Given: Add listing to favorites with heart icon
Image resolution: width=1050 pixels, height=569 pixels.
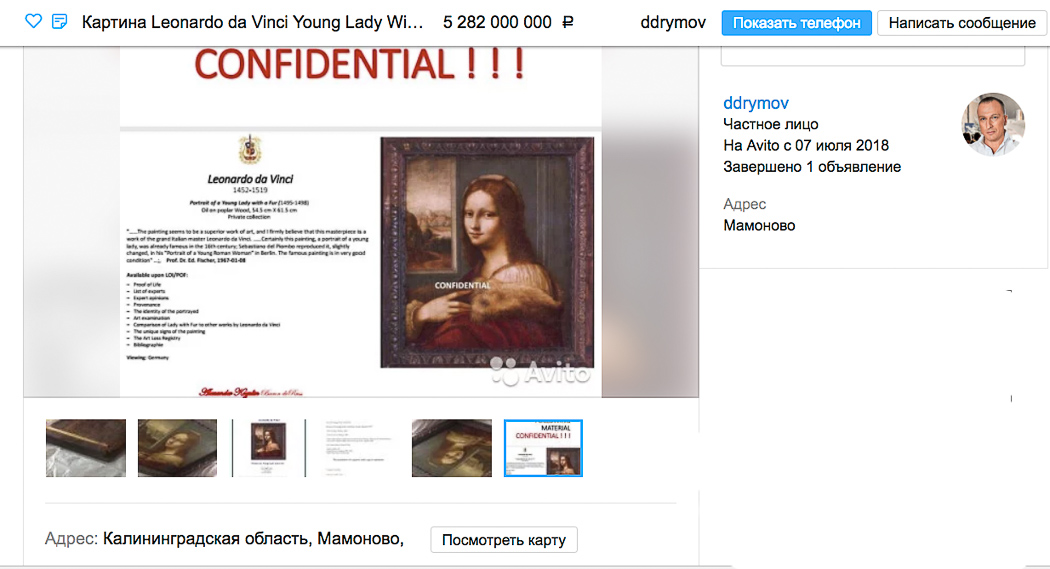Looking at the screenshot, I should [x=33, y=21].
